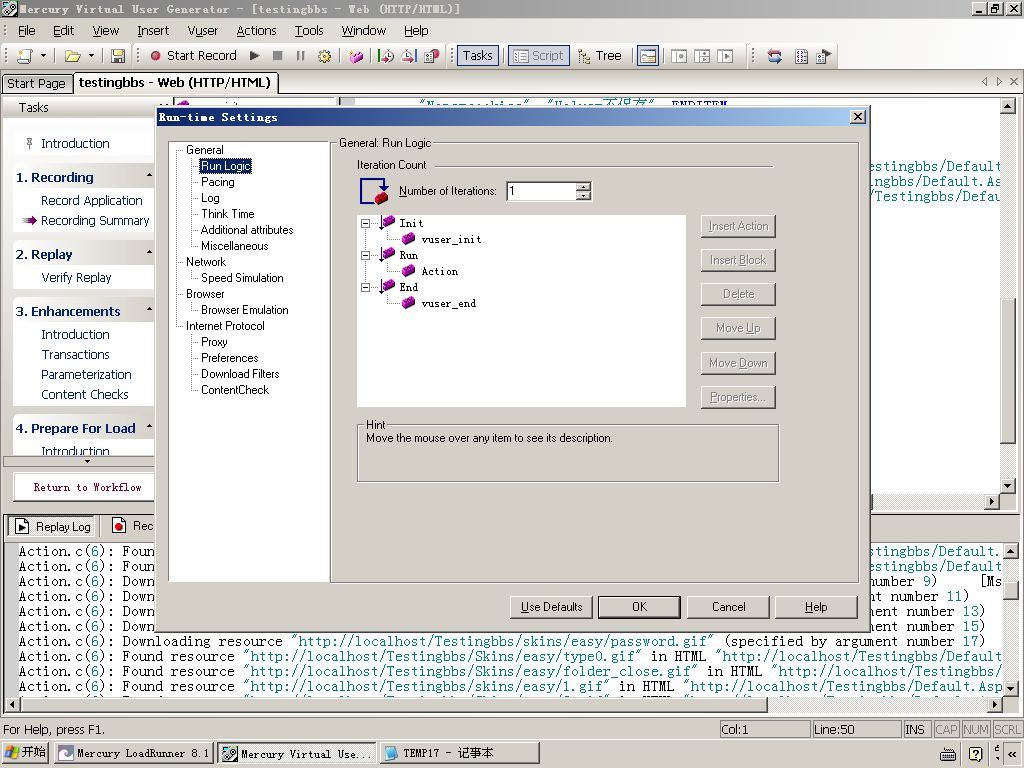Collapse the Run node in run logic

coord(366,255)
